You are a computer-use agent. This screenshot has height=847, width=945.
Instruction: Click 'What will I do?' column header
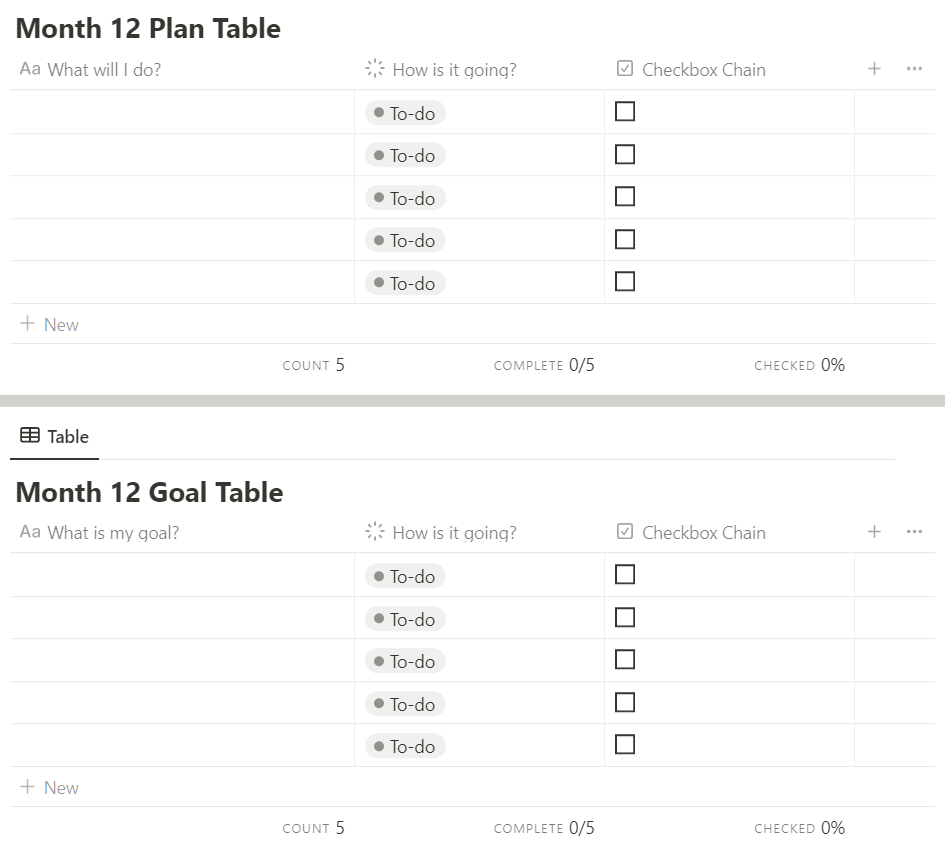[103, 70]
